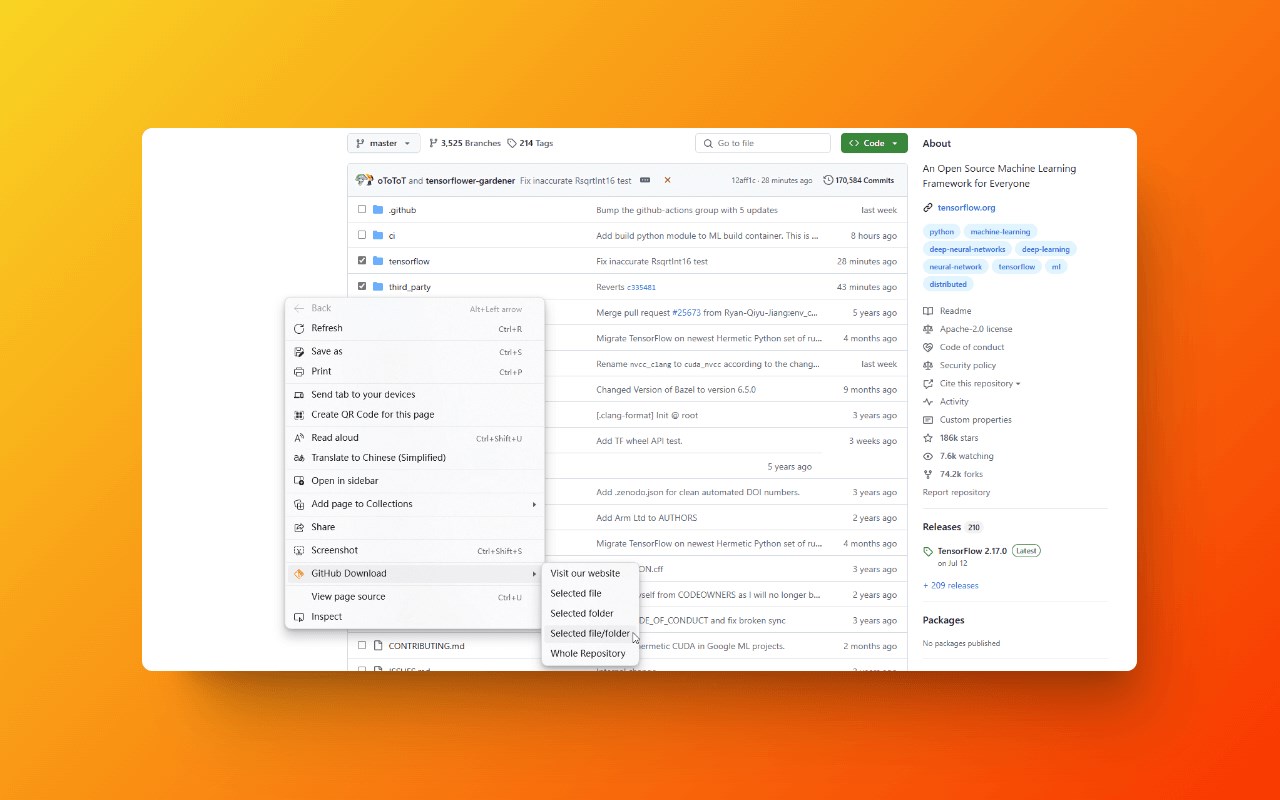The image size is (1280, 800).
Task: Click the tags icon beside 214 Tags
Action: tap(512, 143)
